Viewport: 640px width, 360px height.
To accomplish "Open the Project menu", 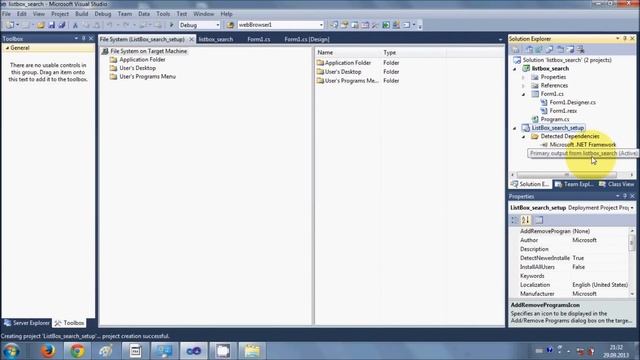I will coord(60,14).
